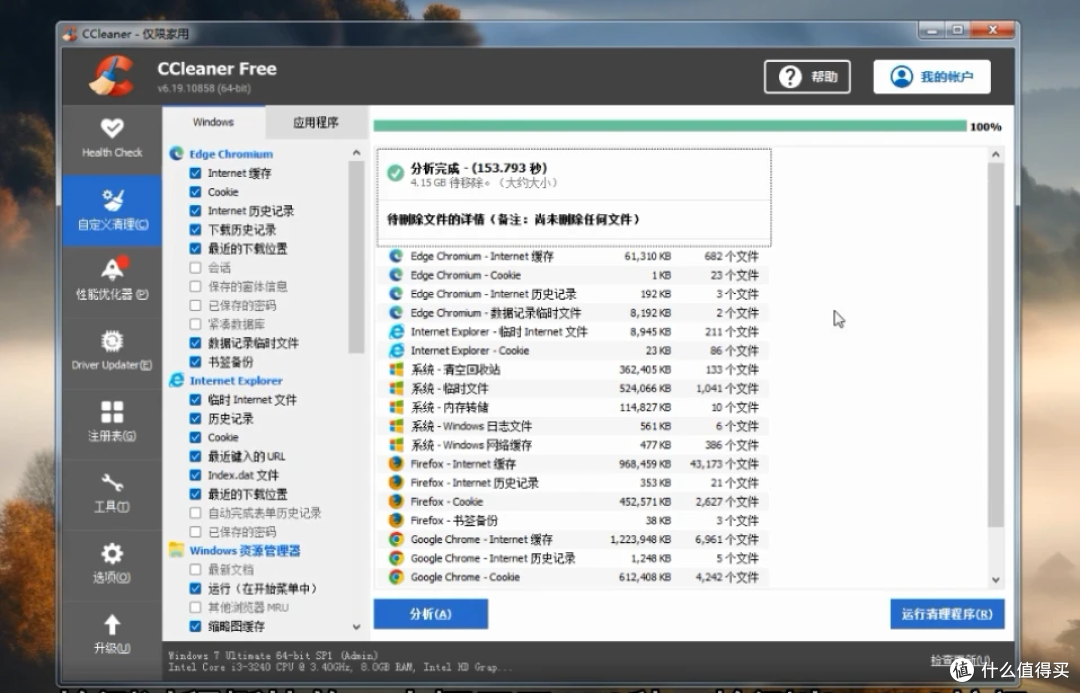
Task: Click the green analysis progress bar
Action: point(669,126)
